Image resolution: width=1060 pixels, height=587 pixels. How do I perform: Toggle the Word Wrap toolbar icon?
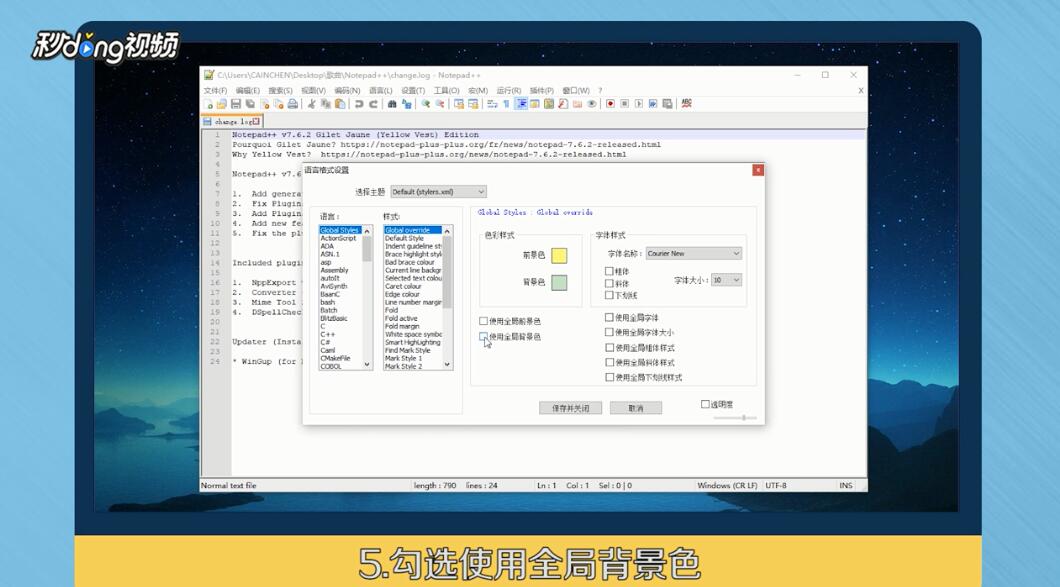tap(492, 104)
